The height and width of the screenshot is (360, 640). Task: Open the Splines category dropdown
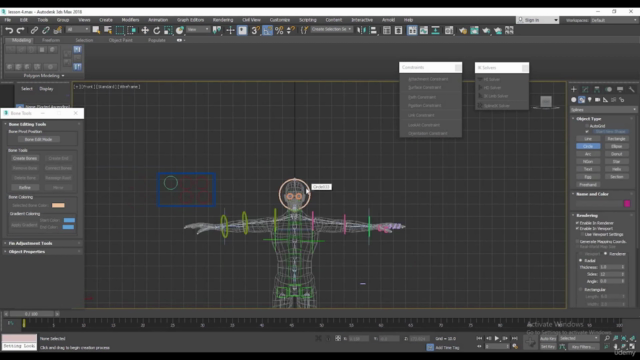[x=603, y=110]
